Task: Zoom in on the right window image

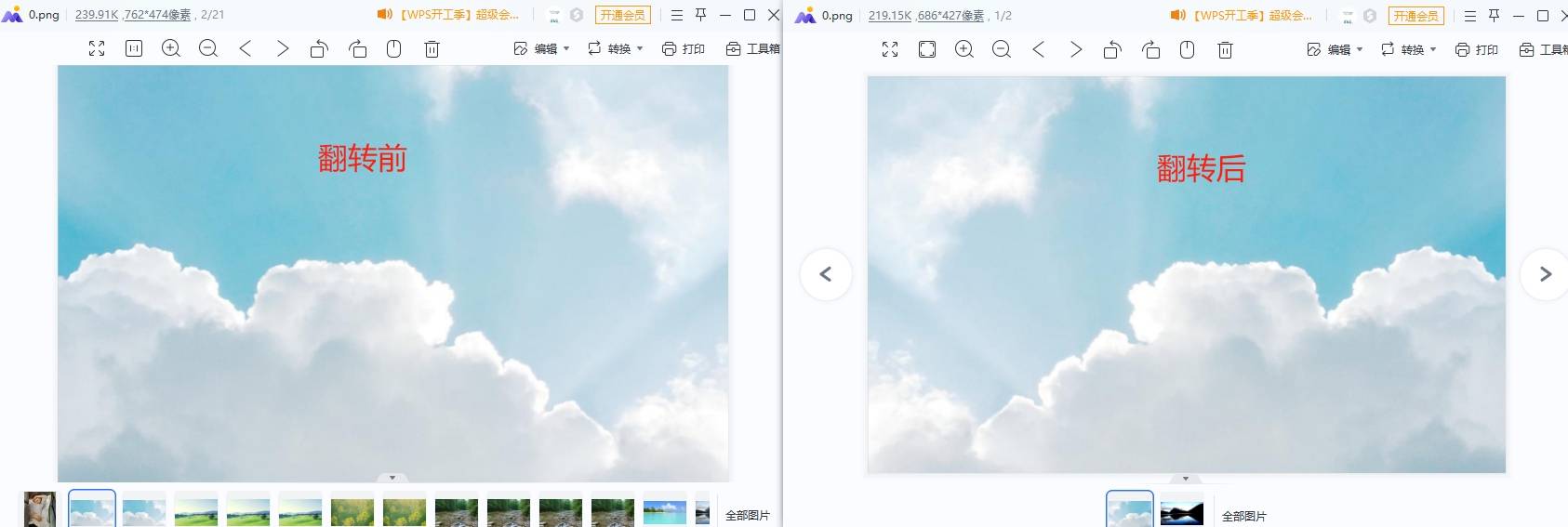Action: pos(964,49)
